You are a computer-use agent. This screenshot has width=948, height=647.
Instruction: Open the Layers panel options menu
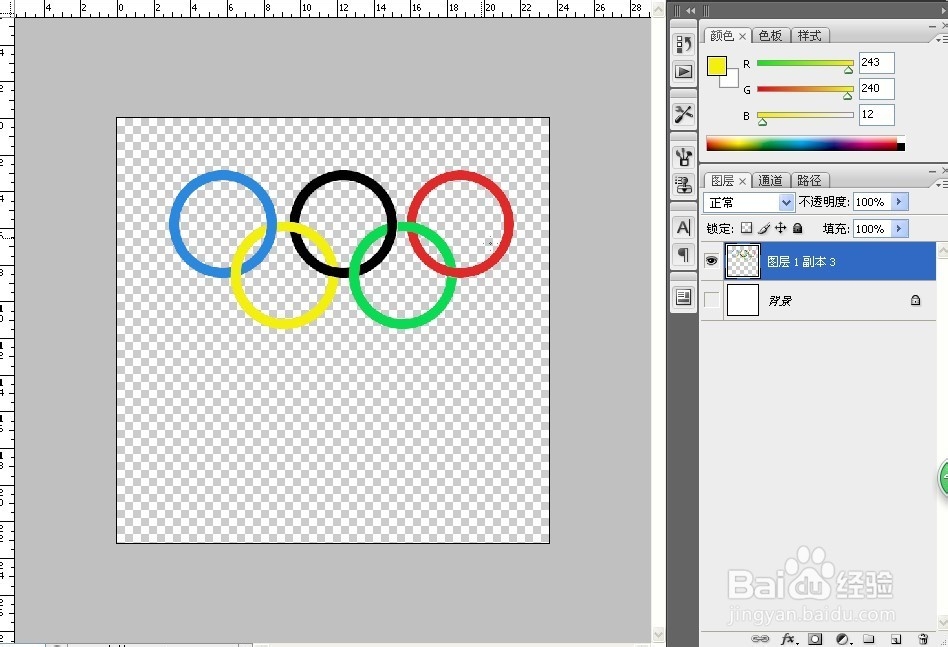pos(941,183)
